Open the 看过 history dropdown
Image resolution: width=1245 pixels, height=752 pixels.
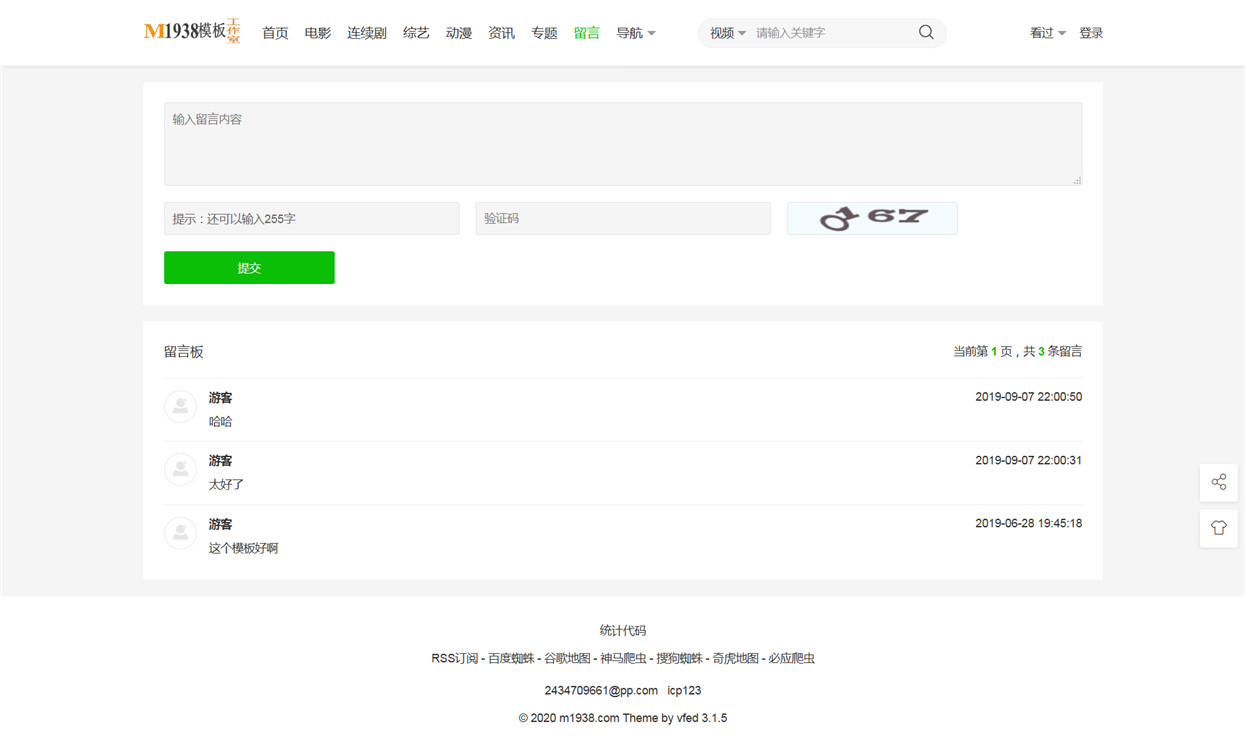(x=1048, y=33)
